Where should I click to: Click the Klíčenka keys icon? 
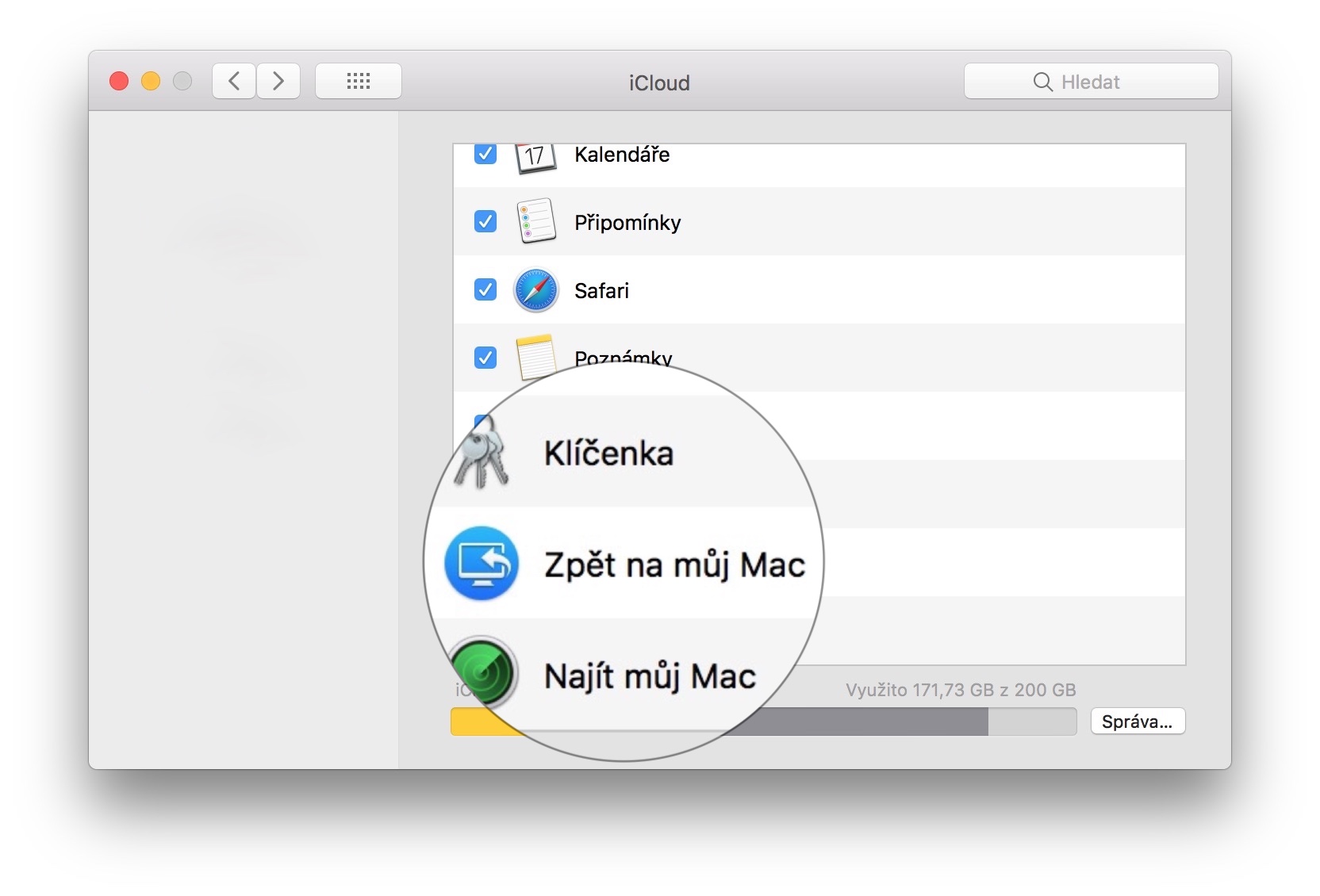click(481, 454)
